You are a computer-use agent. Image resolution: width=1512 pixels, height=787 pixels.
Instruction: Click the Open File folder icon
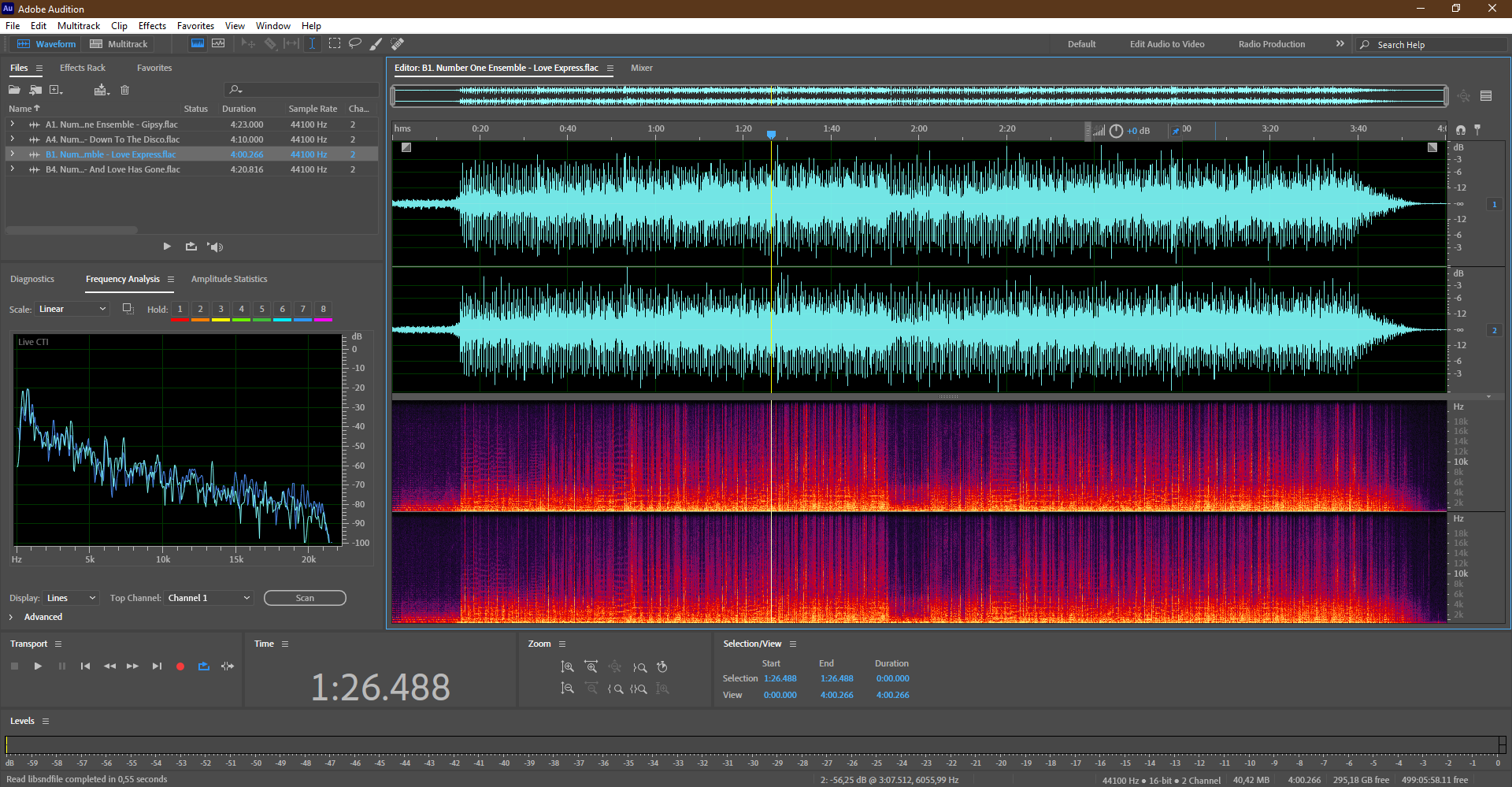click(x=15, y=90)
